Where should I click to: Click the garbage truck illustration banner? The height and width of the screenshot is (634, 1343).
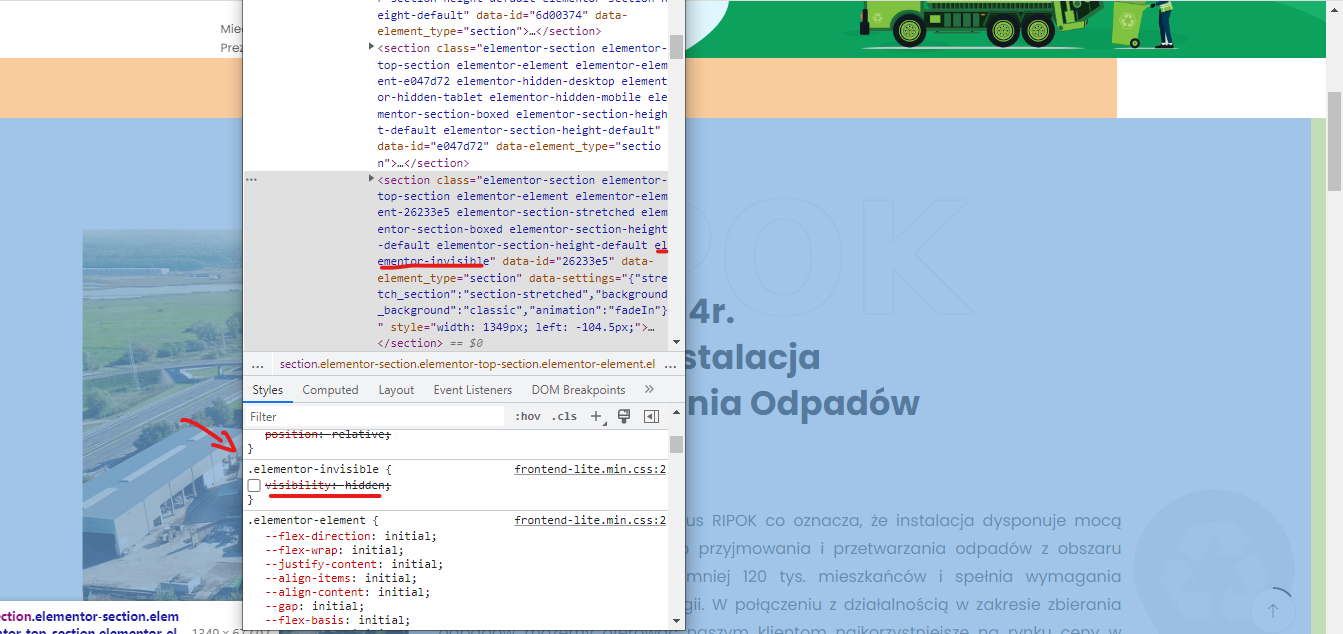tap(1006, 27)
